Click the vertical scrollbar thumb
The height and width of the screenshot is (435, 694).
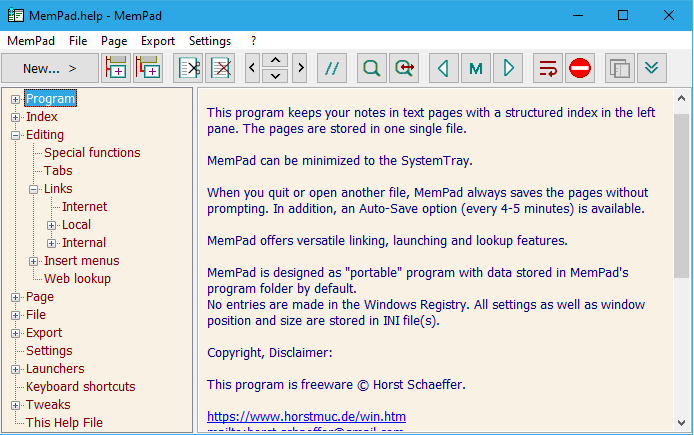click(681, 196)
